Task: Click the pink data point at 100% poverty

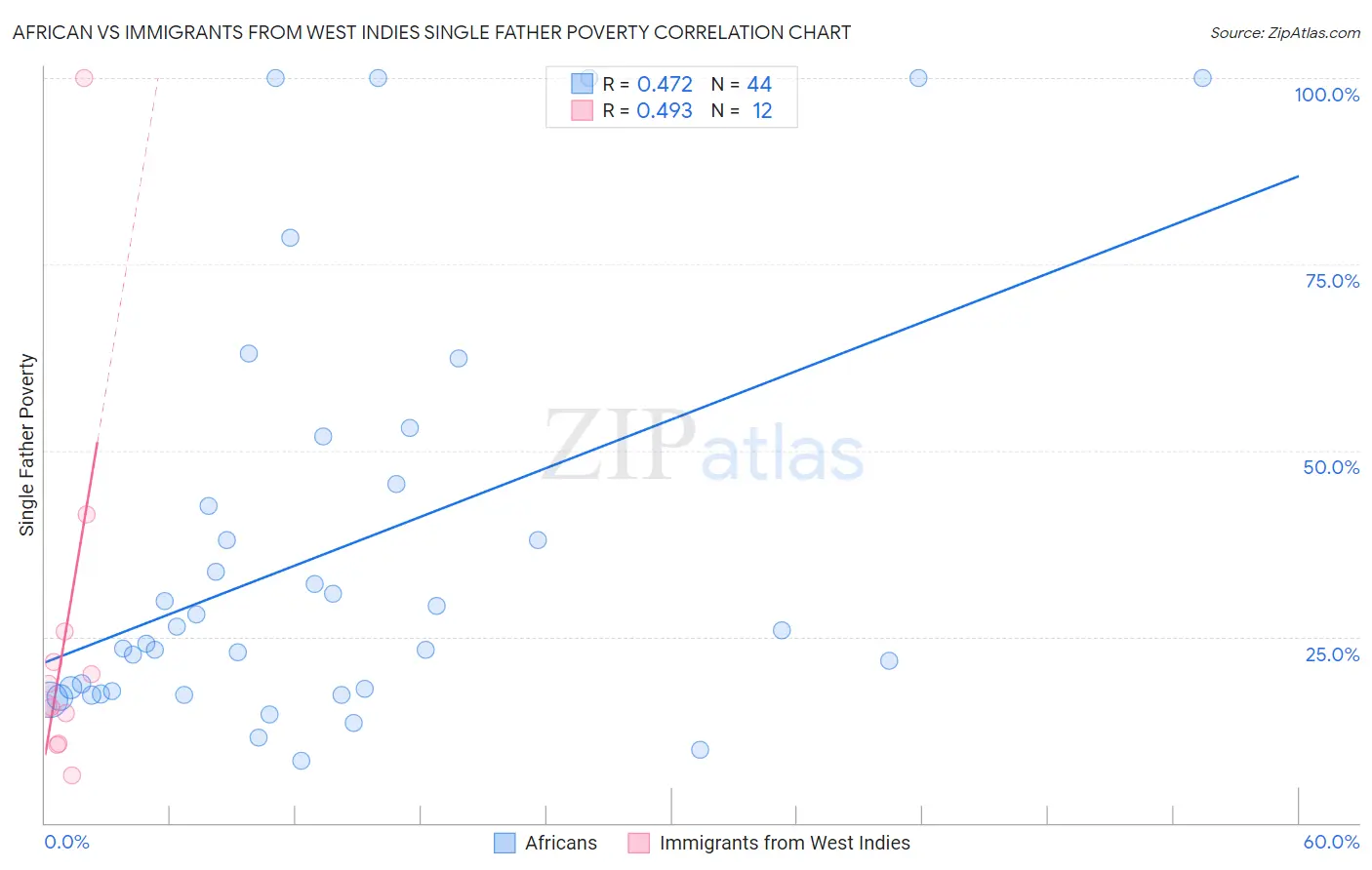Action: point(84,78)
